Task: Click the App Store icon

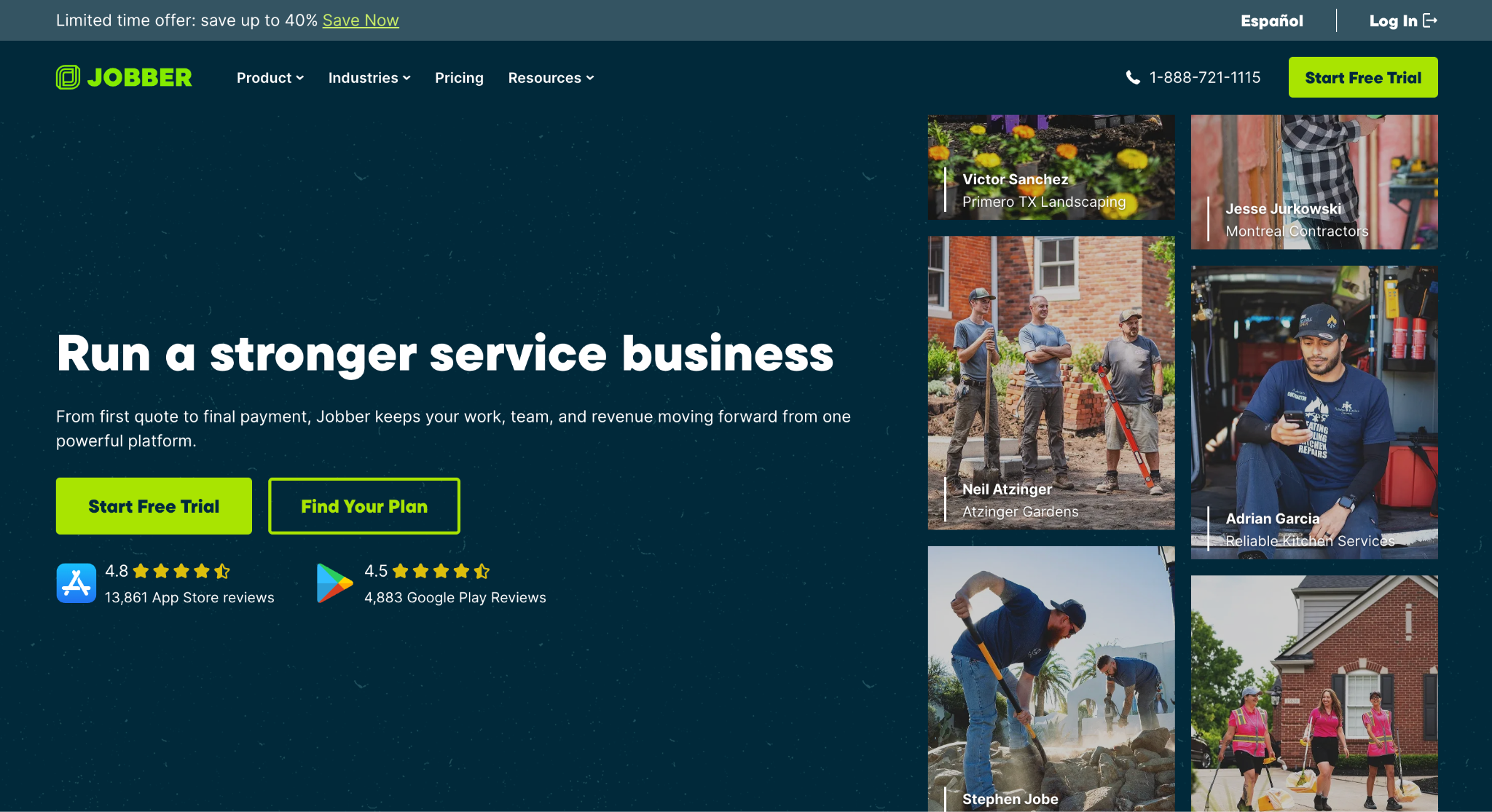Action: click(x=76, y=583)
